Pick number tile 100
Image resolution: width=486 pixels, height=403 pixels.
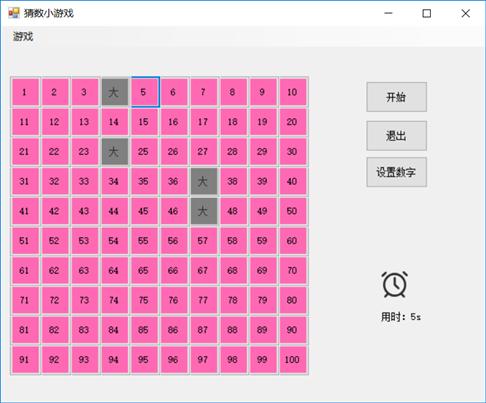[x=293, y=360]
